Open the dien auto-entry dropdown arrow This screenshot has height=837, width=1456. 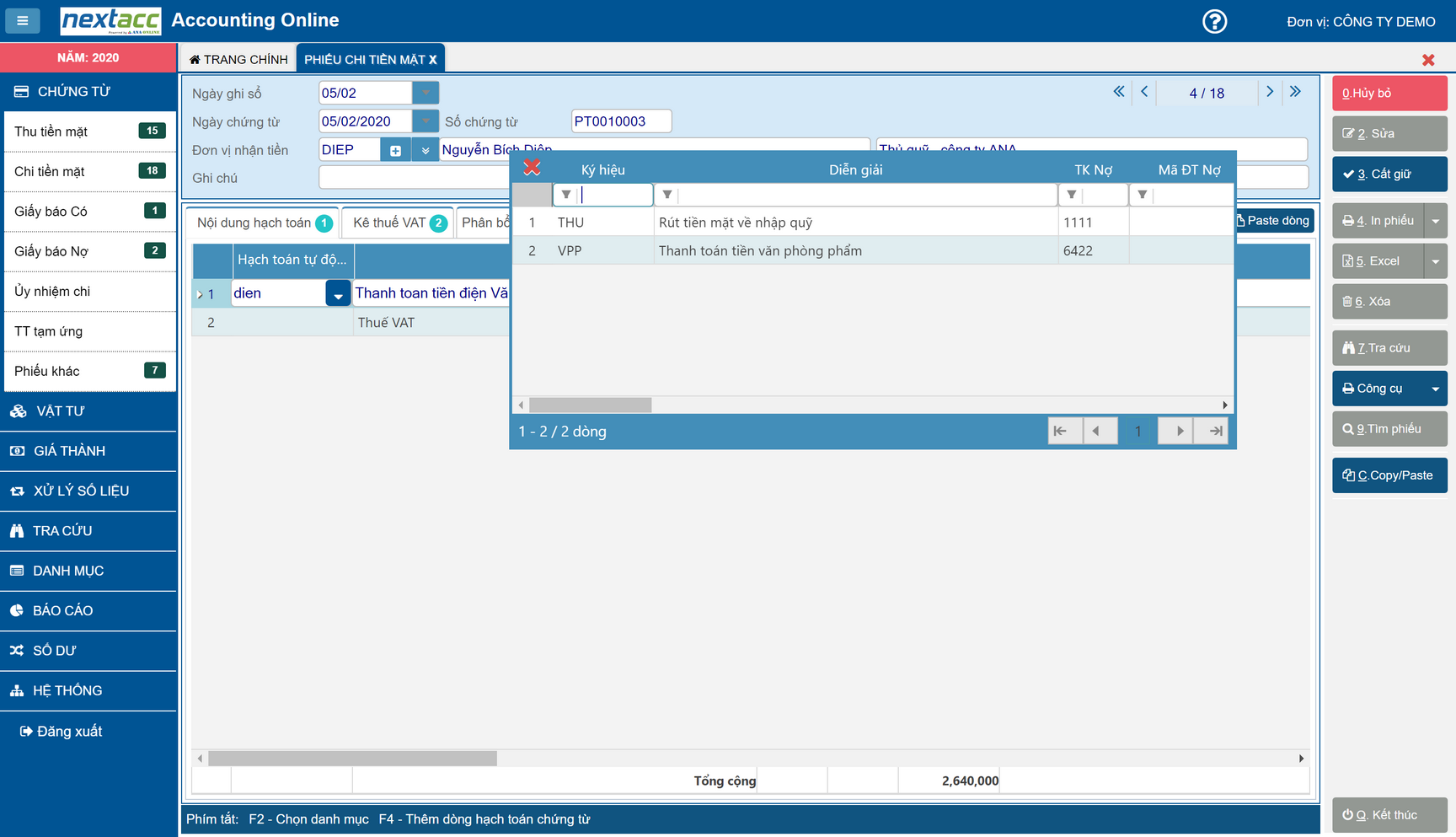tap(338, 294)
